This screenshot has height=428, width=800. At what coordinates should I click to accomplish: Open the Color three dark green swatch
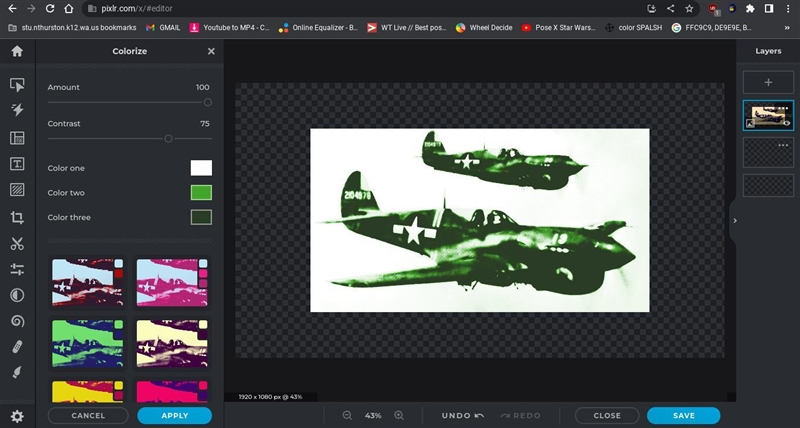(201, 217)
